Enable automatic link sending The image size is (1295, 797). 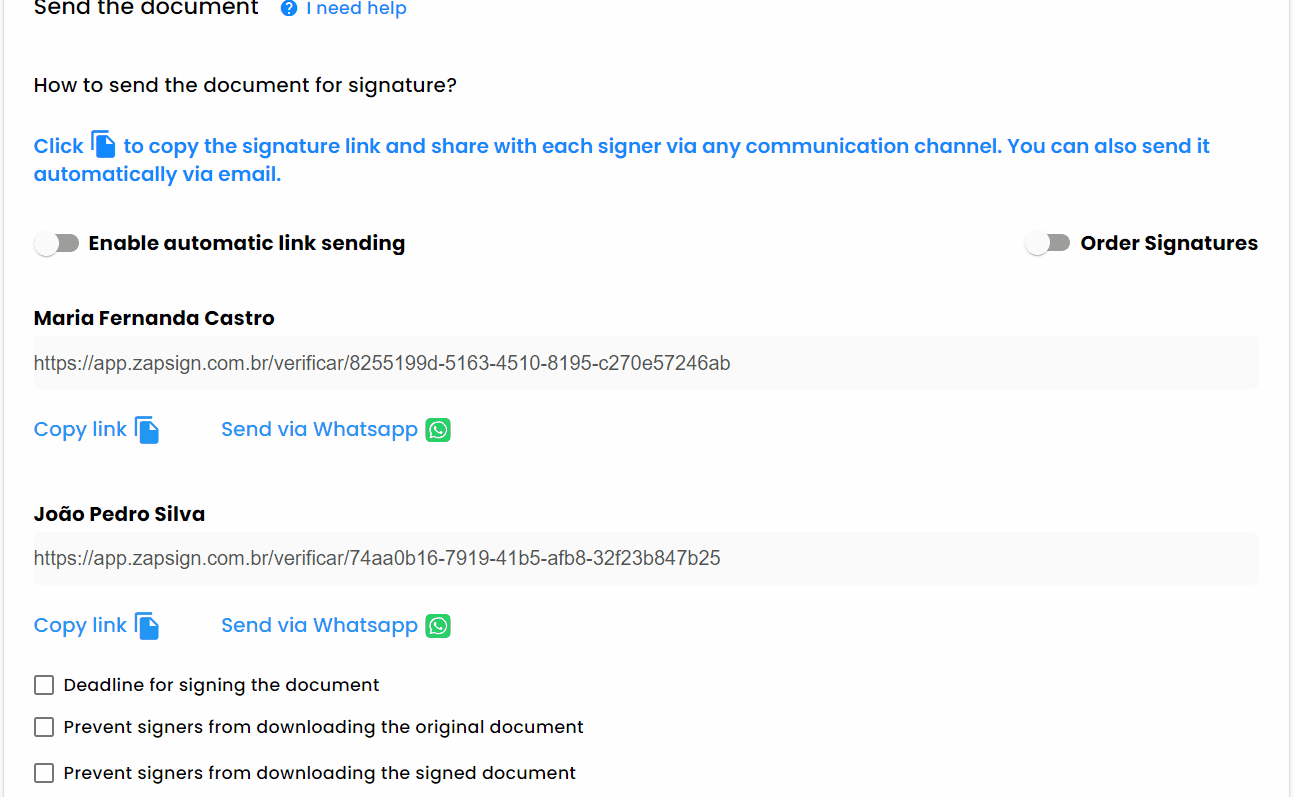(x=56, y=242)
